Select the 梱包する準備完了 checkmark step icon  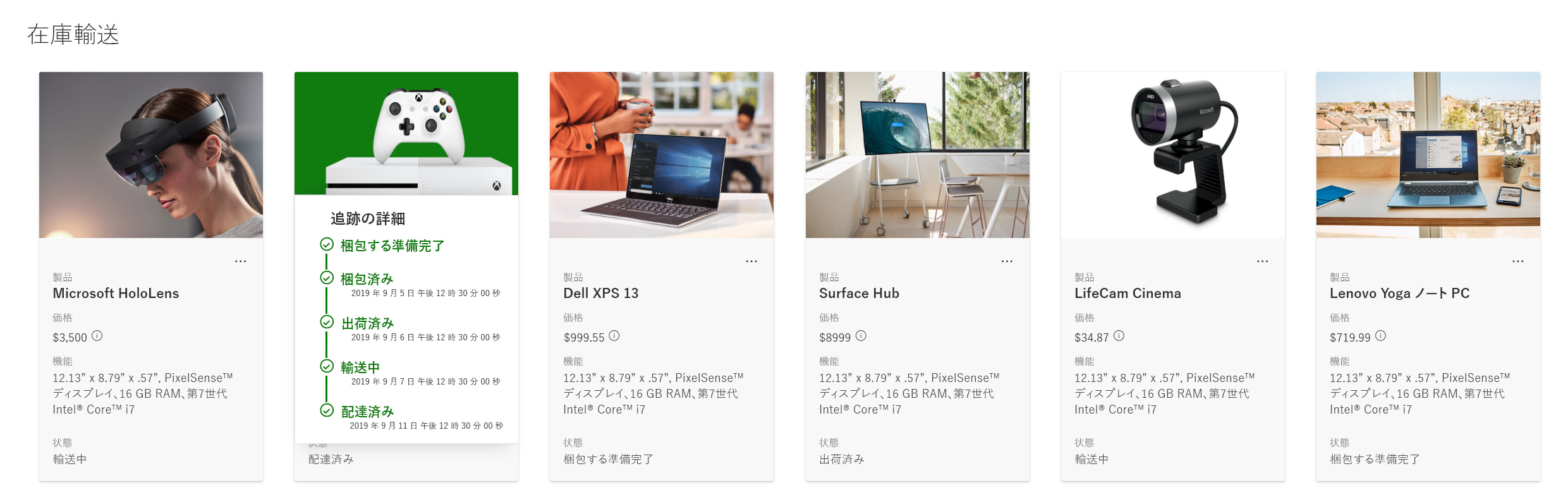coord(327,244)
